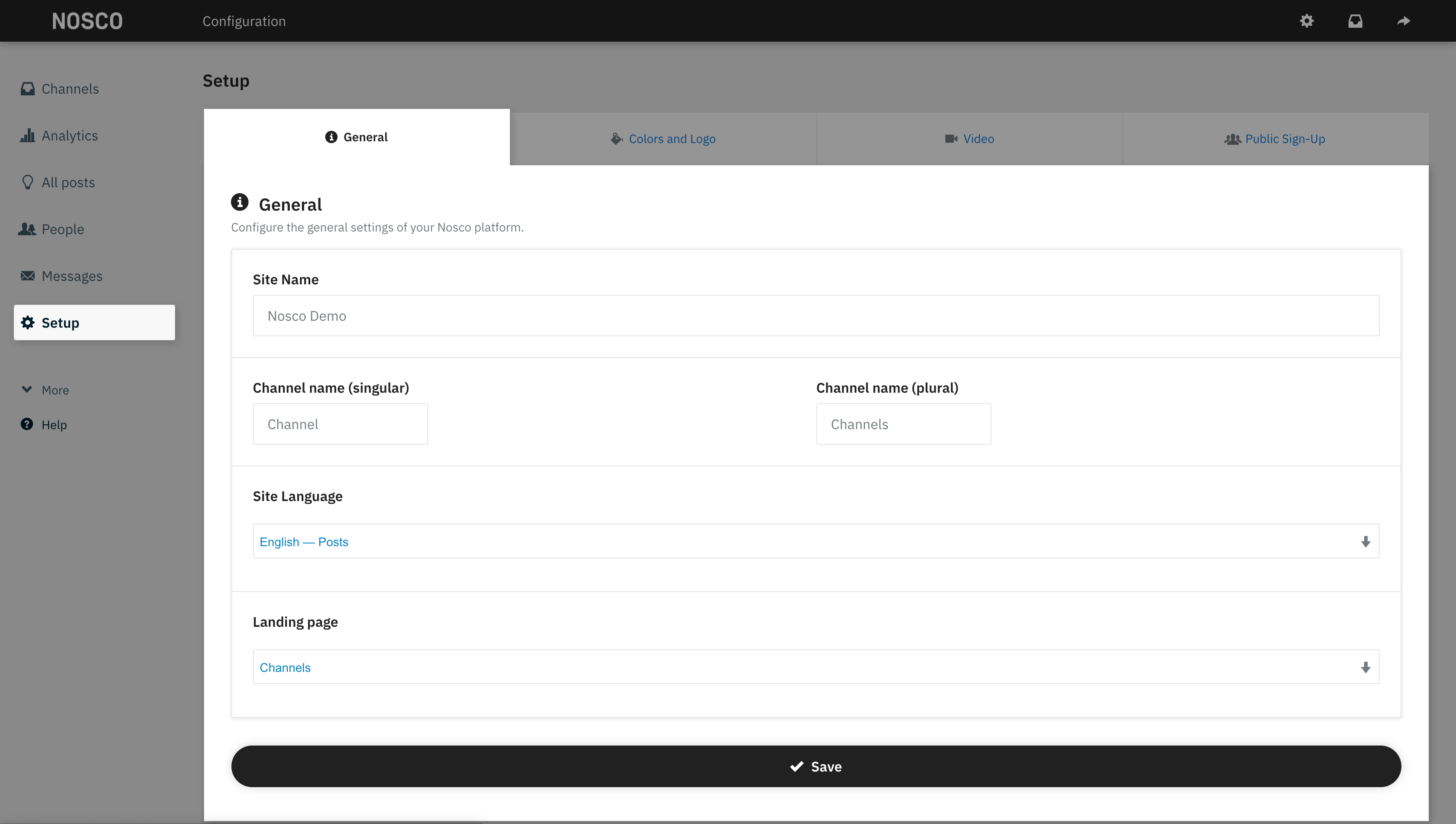Click the Analytics bar chart icon
The image size is (1456, 824).
[27, 136]
